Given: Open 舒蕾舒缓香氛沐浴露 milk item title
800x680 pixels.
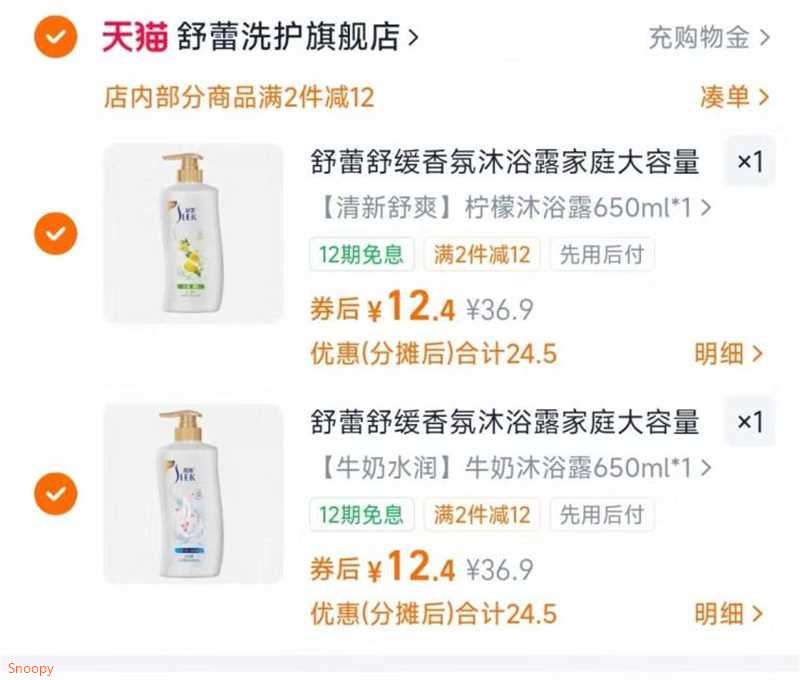Looking at the screenshot, I should pyautogui.click(x=505, y=422).
